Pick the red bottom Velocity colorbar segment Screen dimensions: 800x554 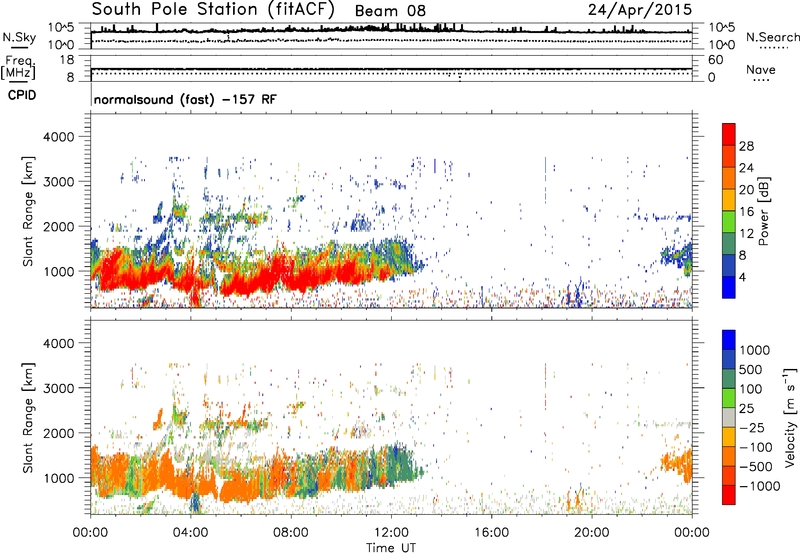[729, 495]
